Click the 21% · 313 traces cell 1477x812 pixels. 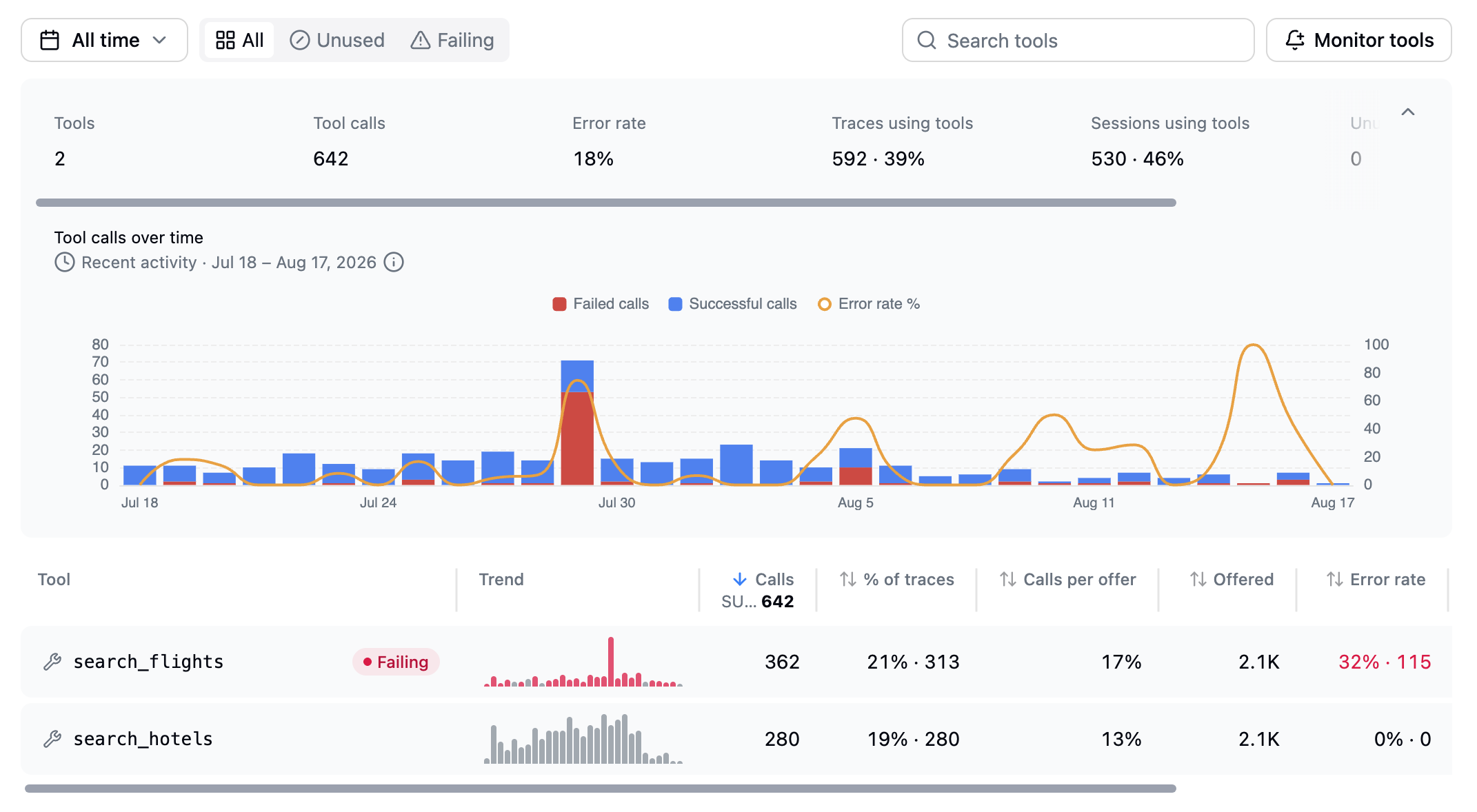coord(913,662)
